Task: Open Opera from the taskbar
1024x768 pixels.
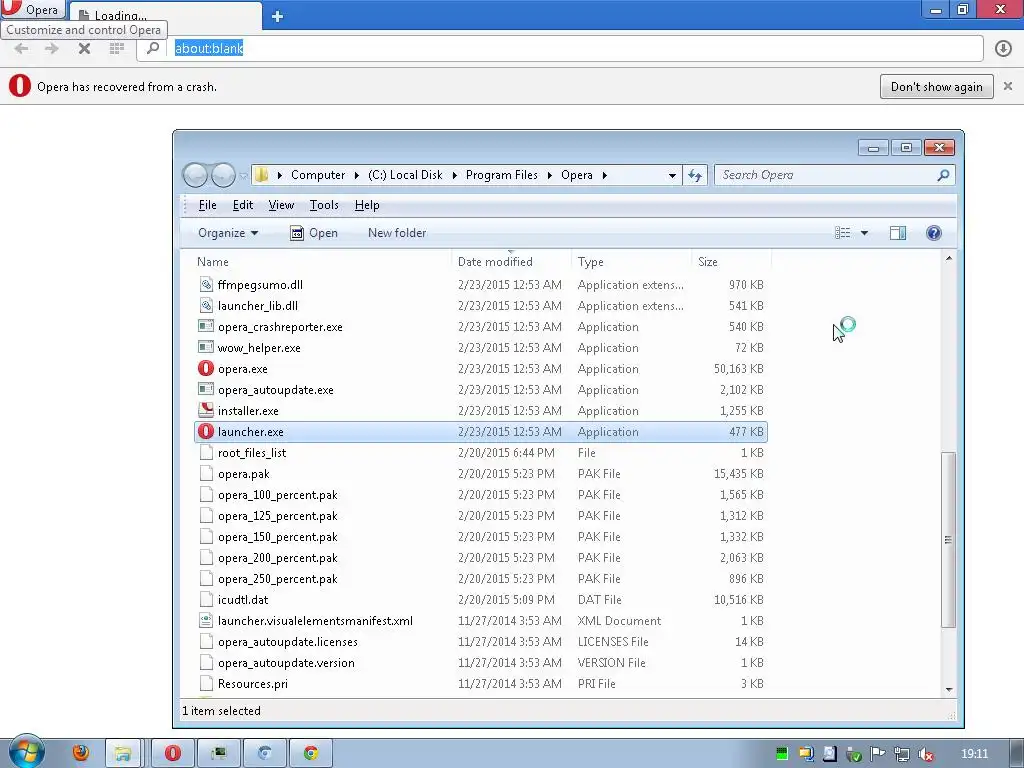Action: pyautogui.click(x=172, y=753)
